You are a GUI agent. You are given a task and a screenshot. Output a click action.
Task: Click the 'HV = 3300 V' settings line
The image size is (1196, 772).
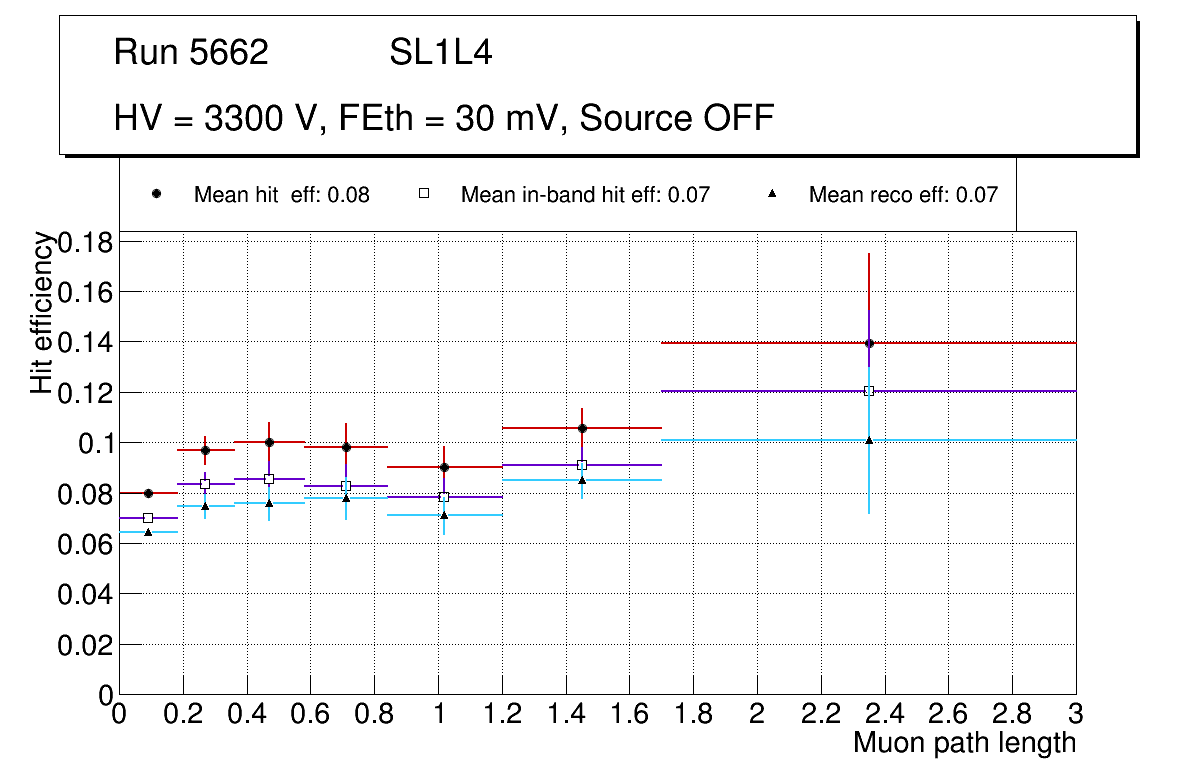[444, 119]
